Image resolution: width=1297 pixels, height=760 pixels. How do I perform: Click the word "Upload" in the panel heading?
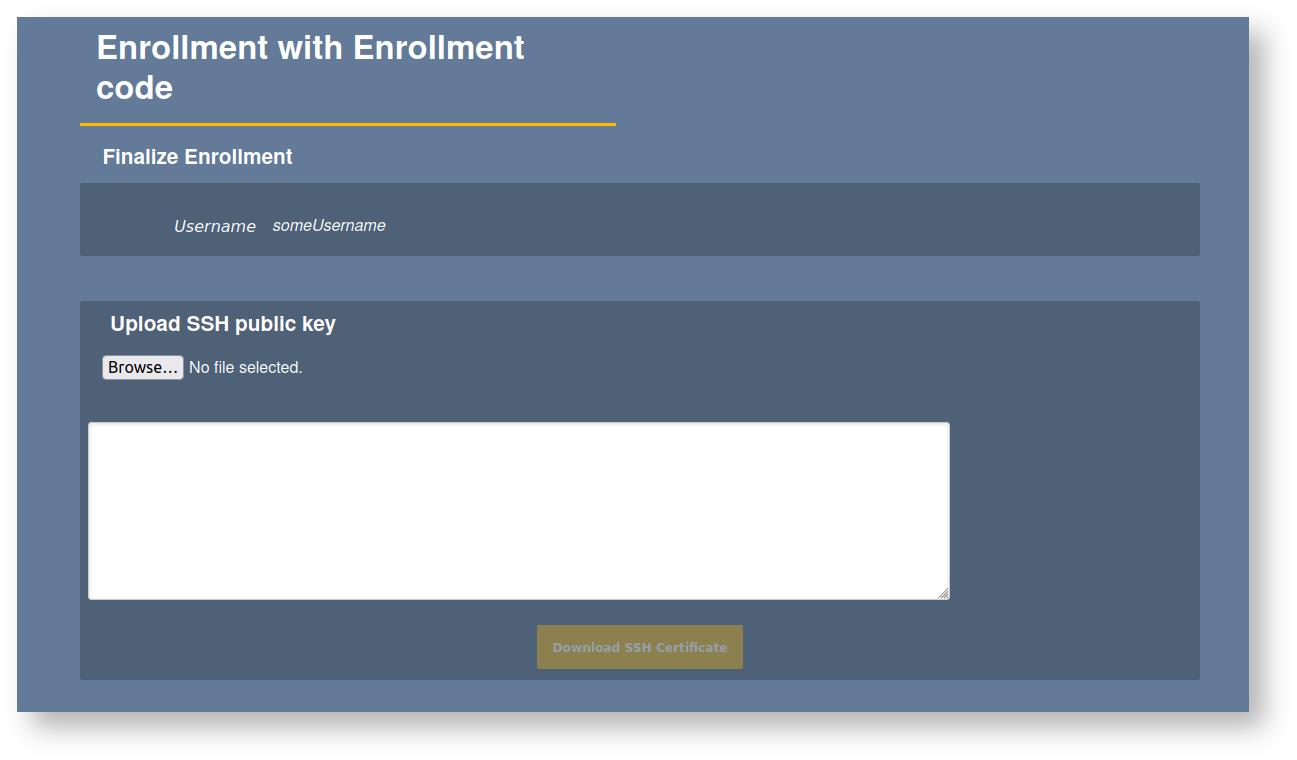(x=145, y=324)
